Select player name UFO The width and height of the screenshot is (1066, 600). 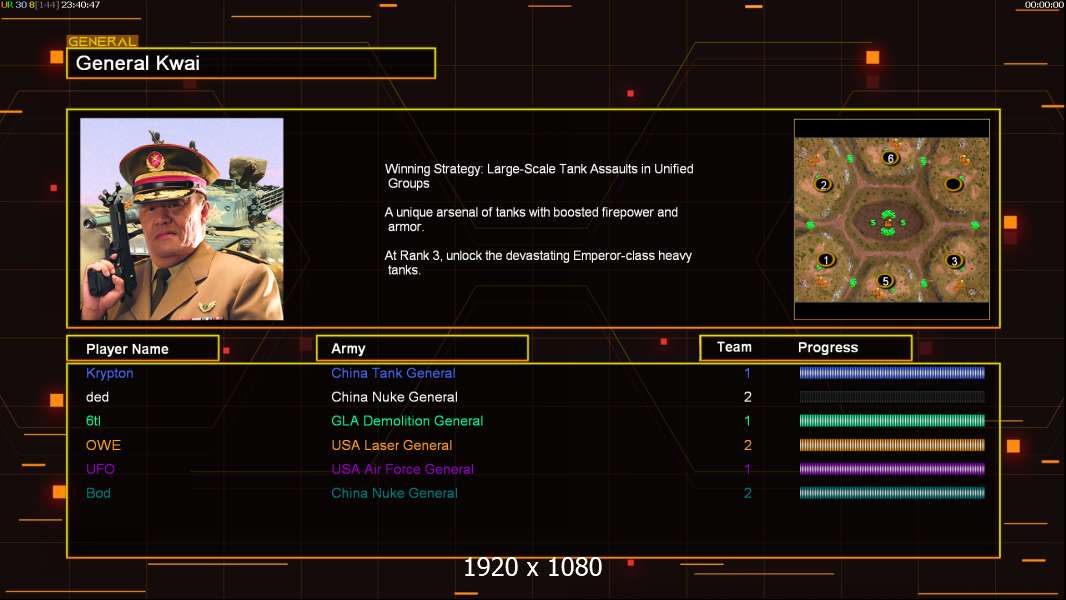pyautogui.click(x=100, y=469)
